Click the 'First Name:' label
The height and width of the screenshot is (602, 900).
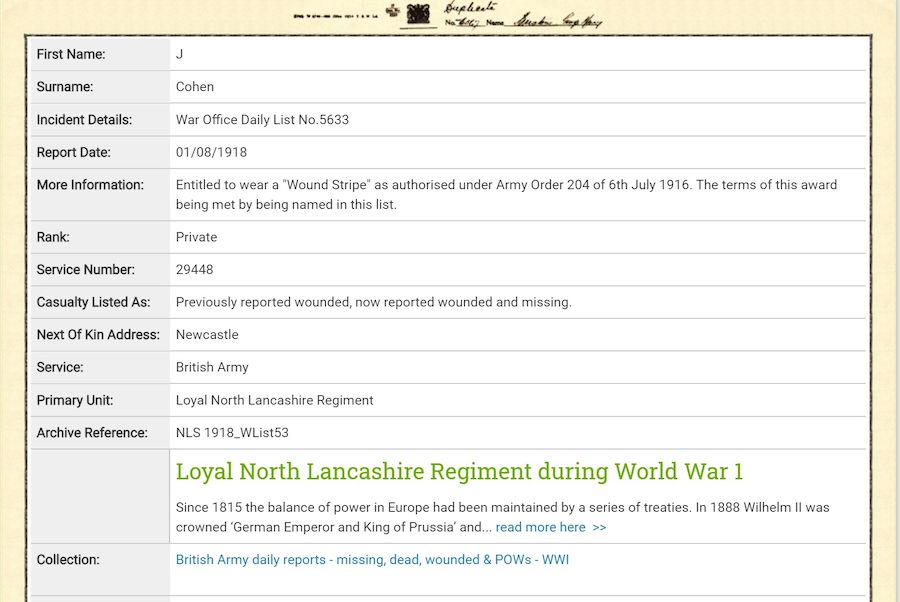(71, 54)
